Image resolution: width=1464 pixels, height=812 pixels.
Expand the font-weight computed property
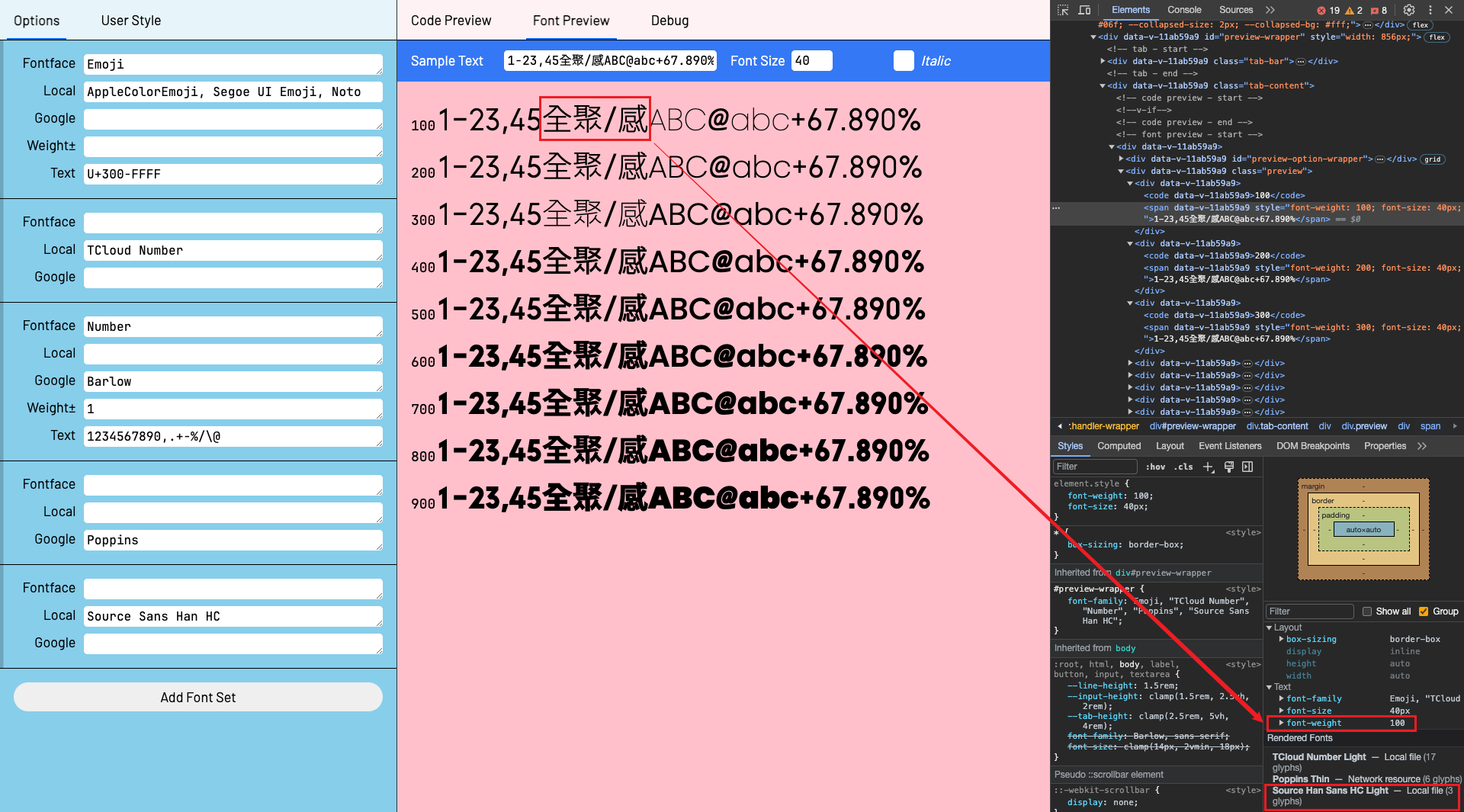[x=1282, y=723]
